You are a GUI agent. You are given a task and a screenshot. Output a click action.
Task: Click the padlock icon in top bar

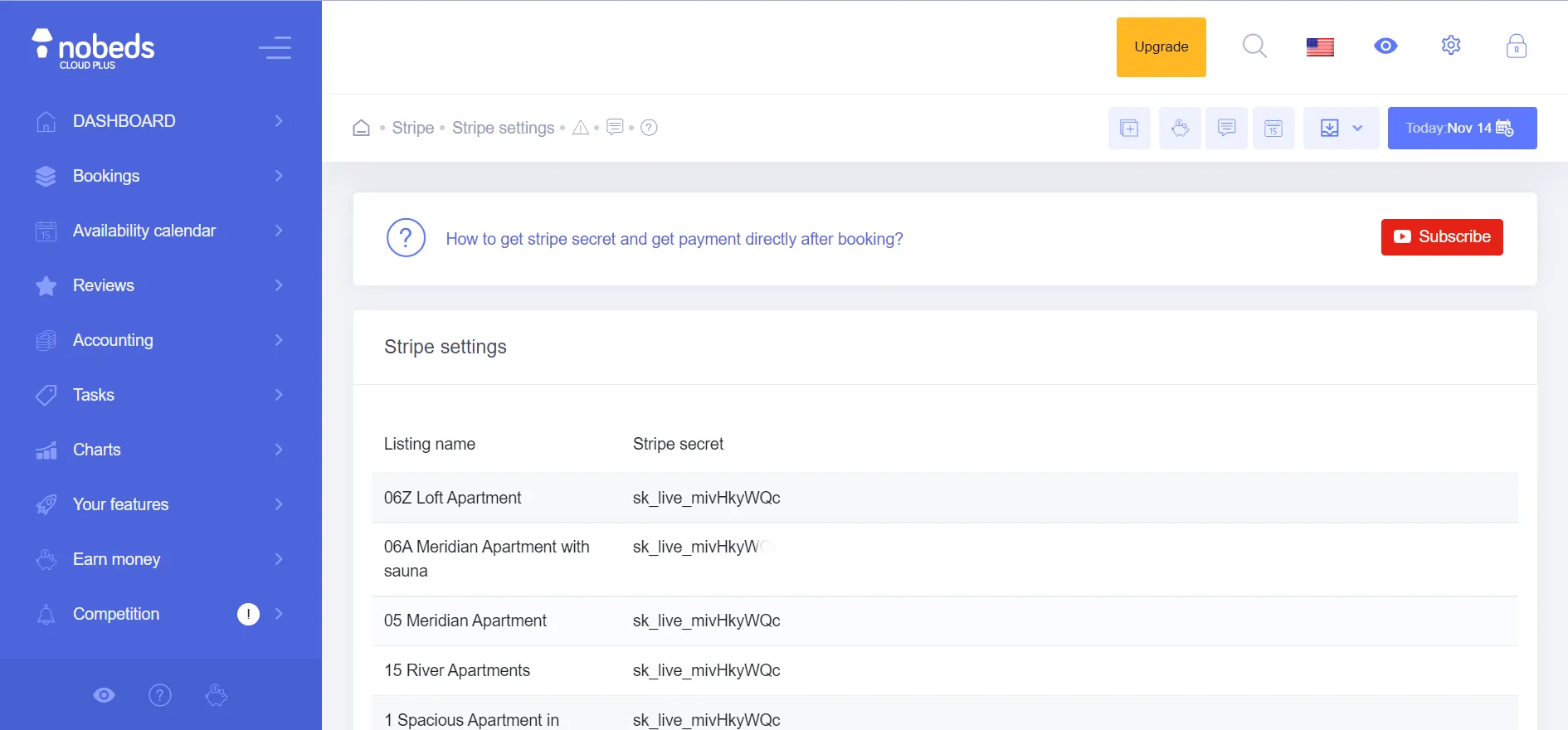tap(1517, 46)
